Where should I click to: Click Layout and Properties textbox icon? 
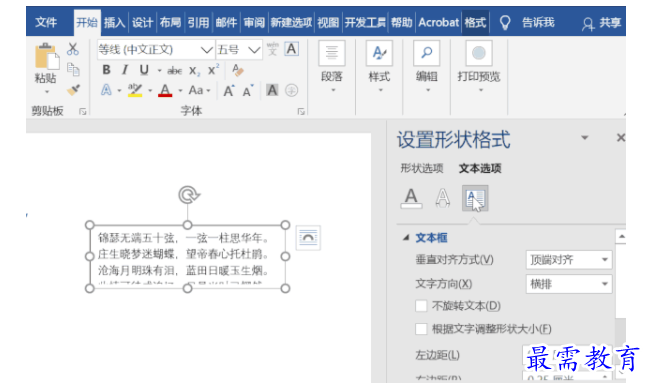pyautogui.click(x=475, y=198)
